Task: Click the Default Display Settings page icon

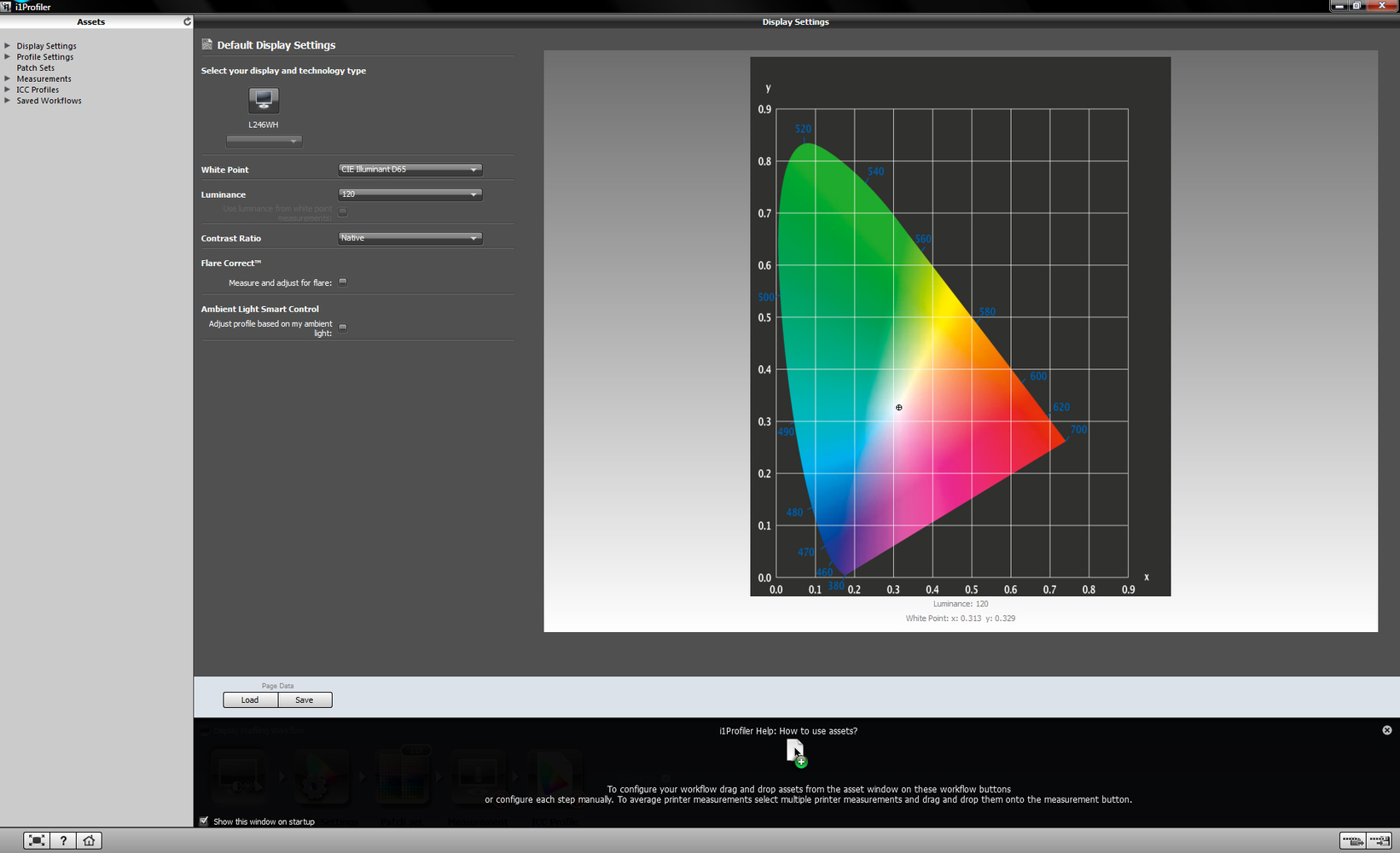Action: 206,44
